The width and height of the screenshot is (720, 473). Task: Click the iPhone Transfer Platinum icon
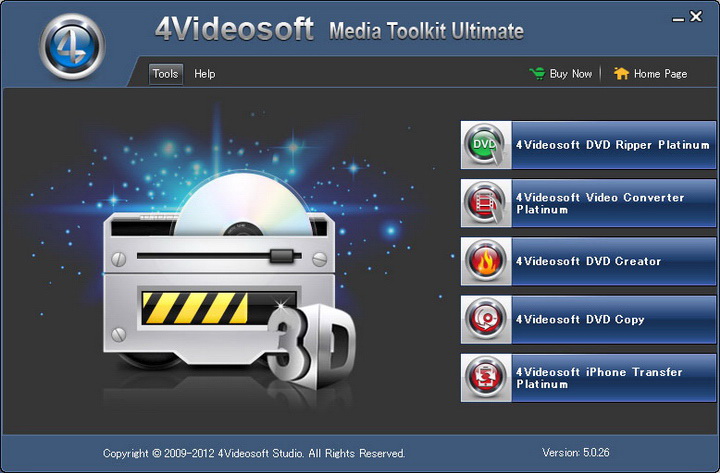tap(485, 378)
